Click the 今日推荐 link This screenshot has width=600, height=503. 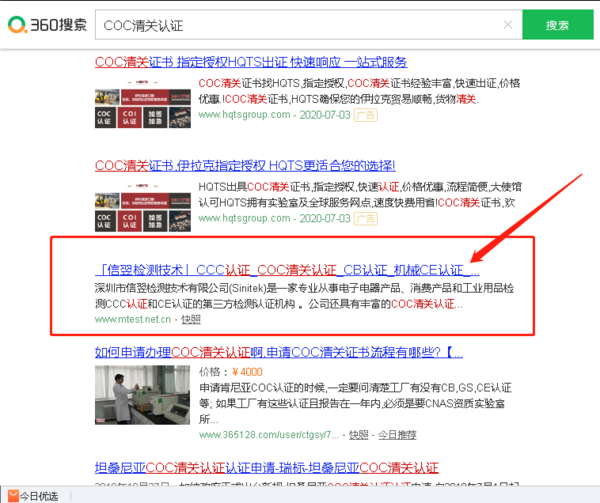coord(397,435)
